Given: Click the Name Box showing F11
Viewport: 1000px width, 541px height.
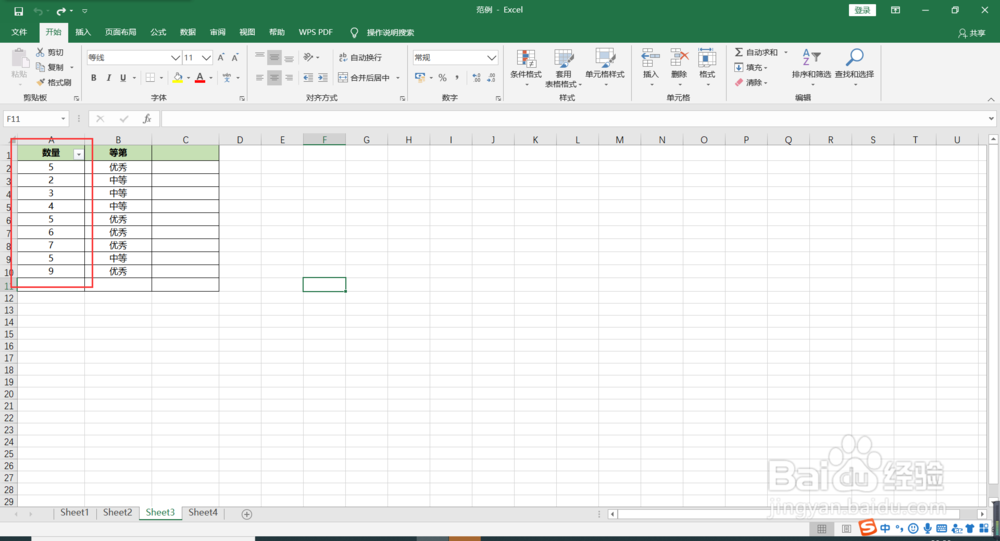Looking at the screenshot, I should coord(36,119).
